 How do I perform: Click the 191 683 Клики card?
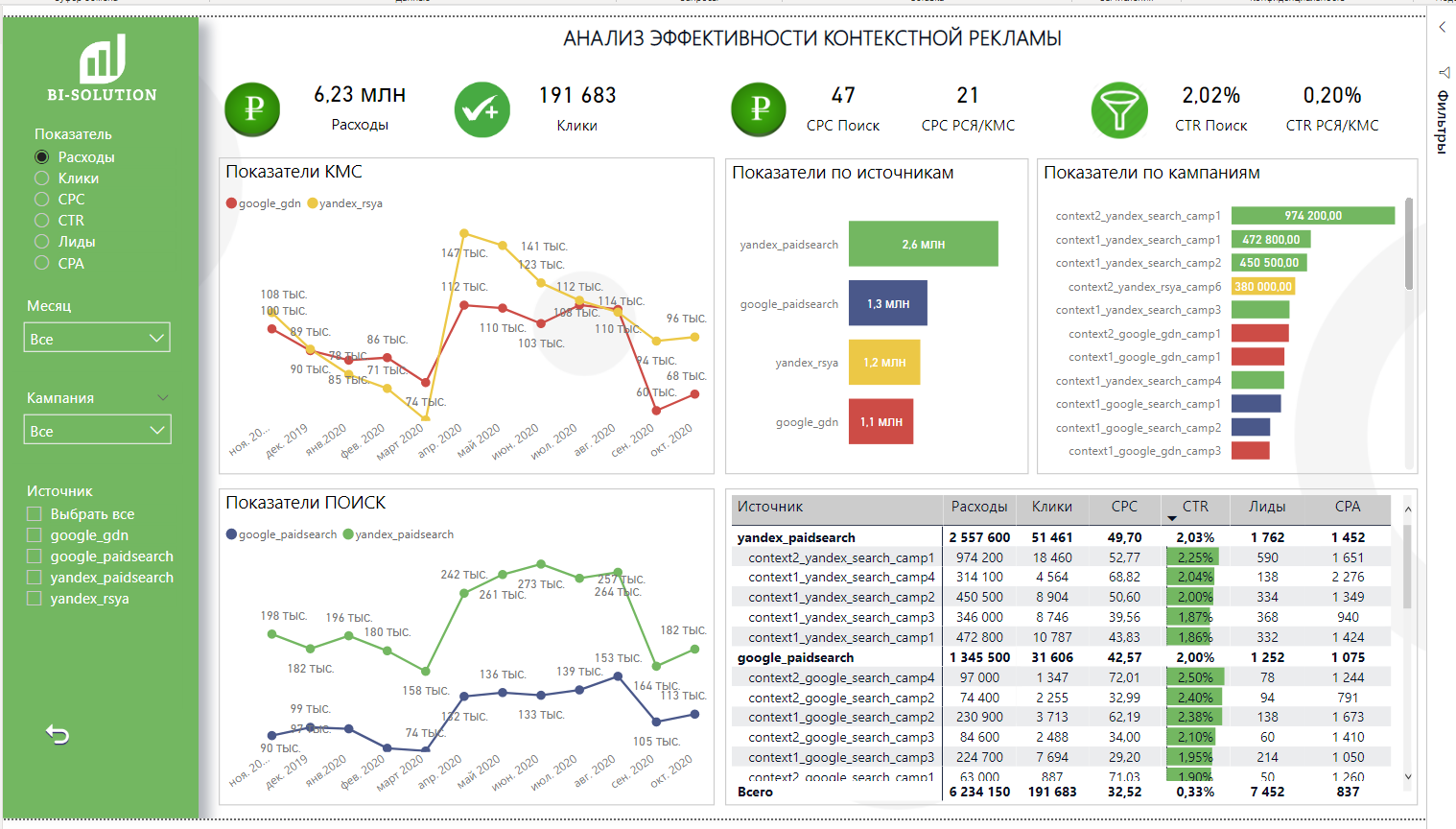577,107
